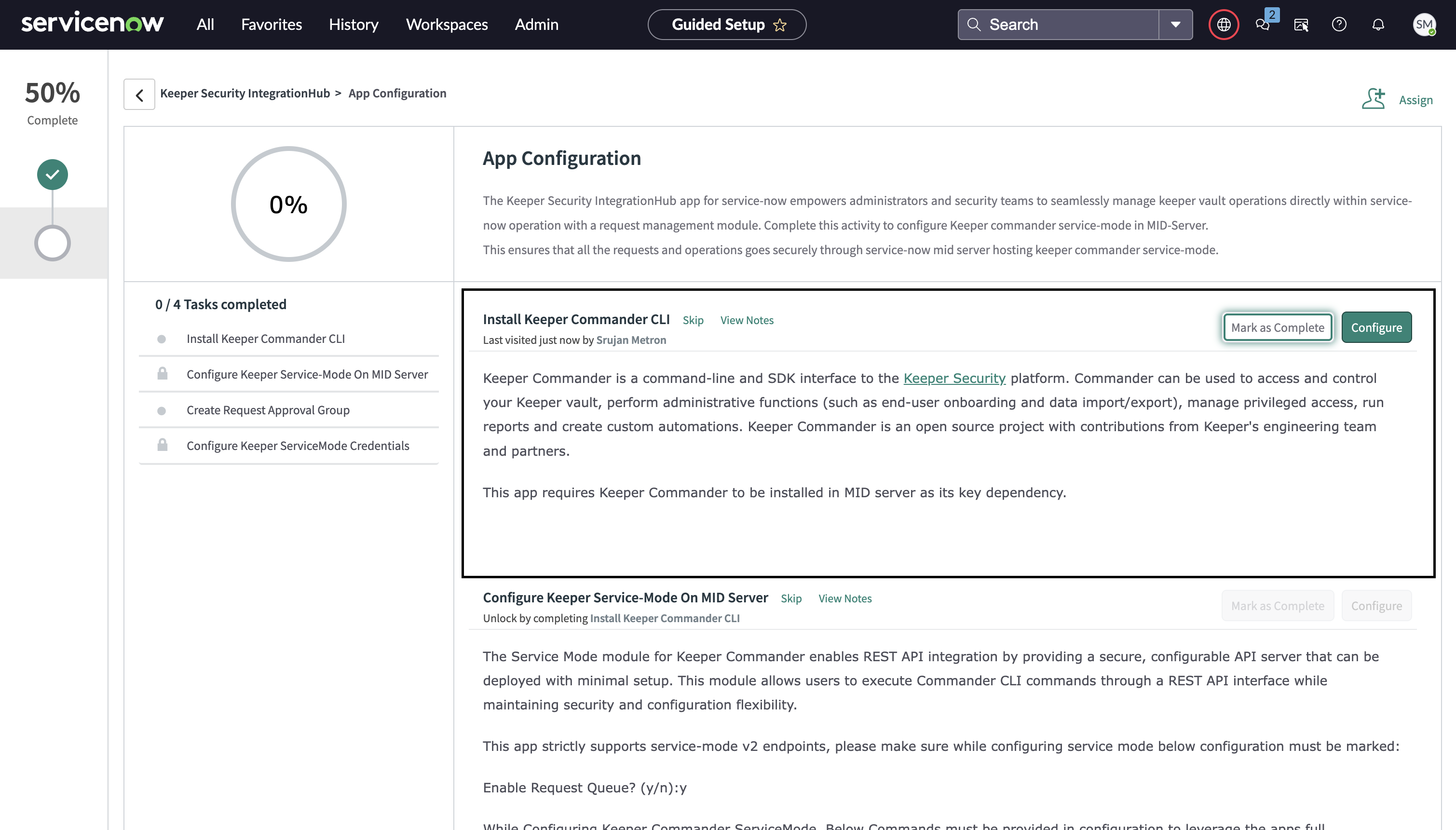1456x830 pixels.
Task: Click the 0% progress circle
Action: [x=288, y=204]
